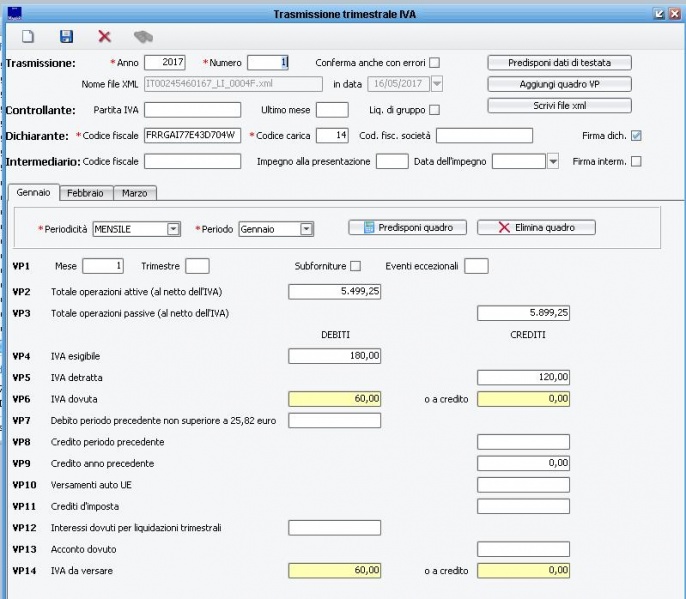Image resolution: width=686 pixels, height=599 pixels.
Task: Open the Periodicità dropdown showing MENSILE
Action: (x=174, y=229)
